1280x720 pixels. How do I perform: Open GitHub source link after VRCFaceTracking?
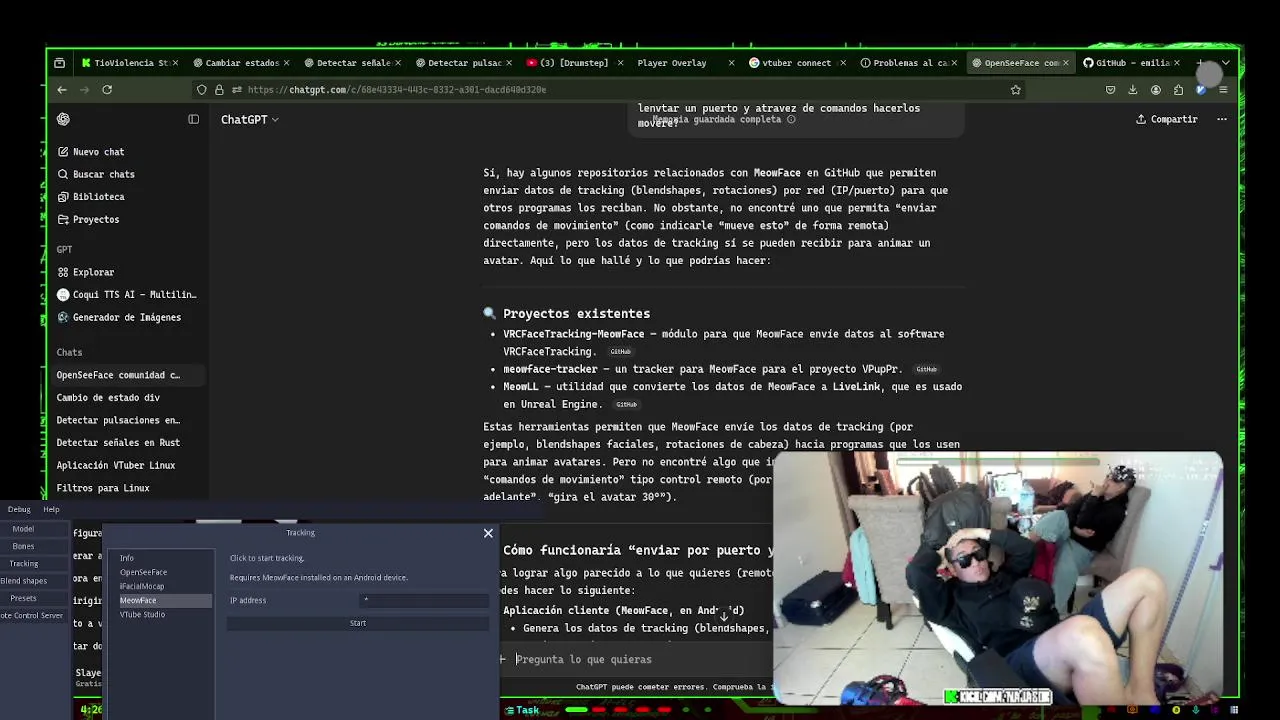[620, 352]
